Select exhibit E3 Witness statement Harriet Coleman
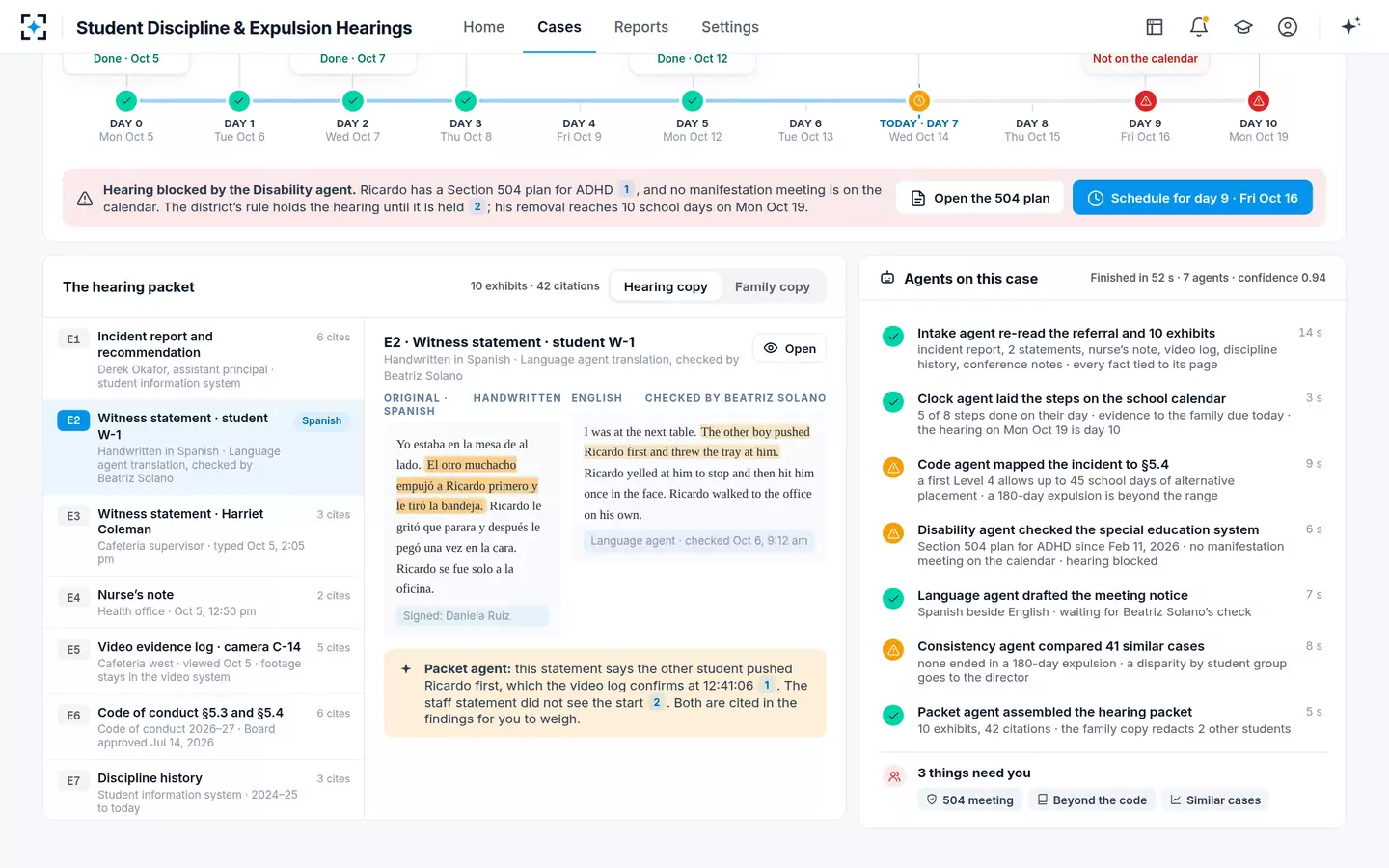The image size is (1389, 868). [204, 536]
